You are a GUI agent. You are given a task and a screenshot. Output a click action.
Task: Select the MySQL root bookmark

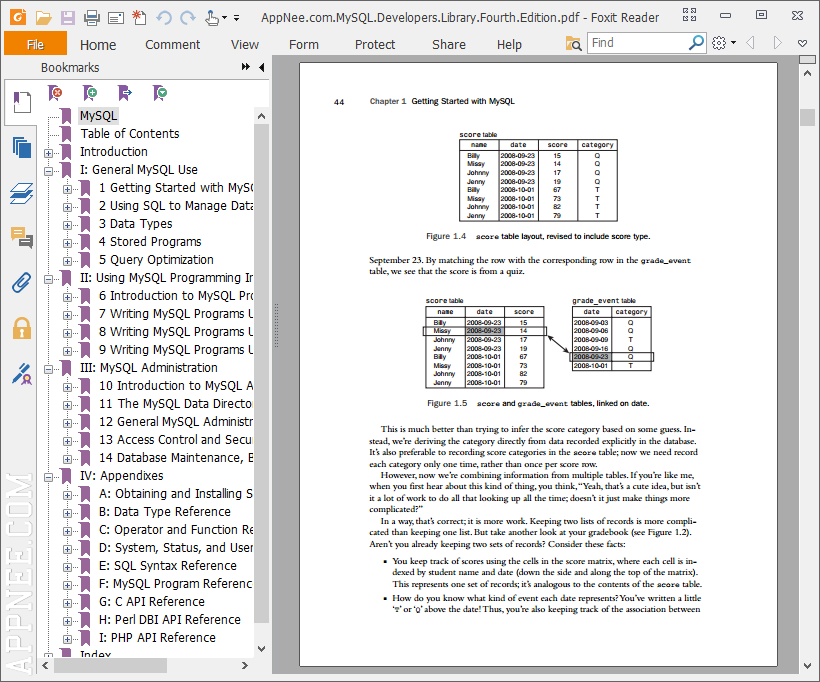pyautogui.click(x=98, y=116)
